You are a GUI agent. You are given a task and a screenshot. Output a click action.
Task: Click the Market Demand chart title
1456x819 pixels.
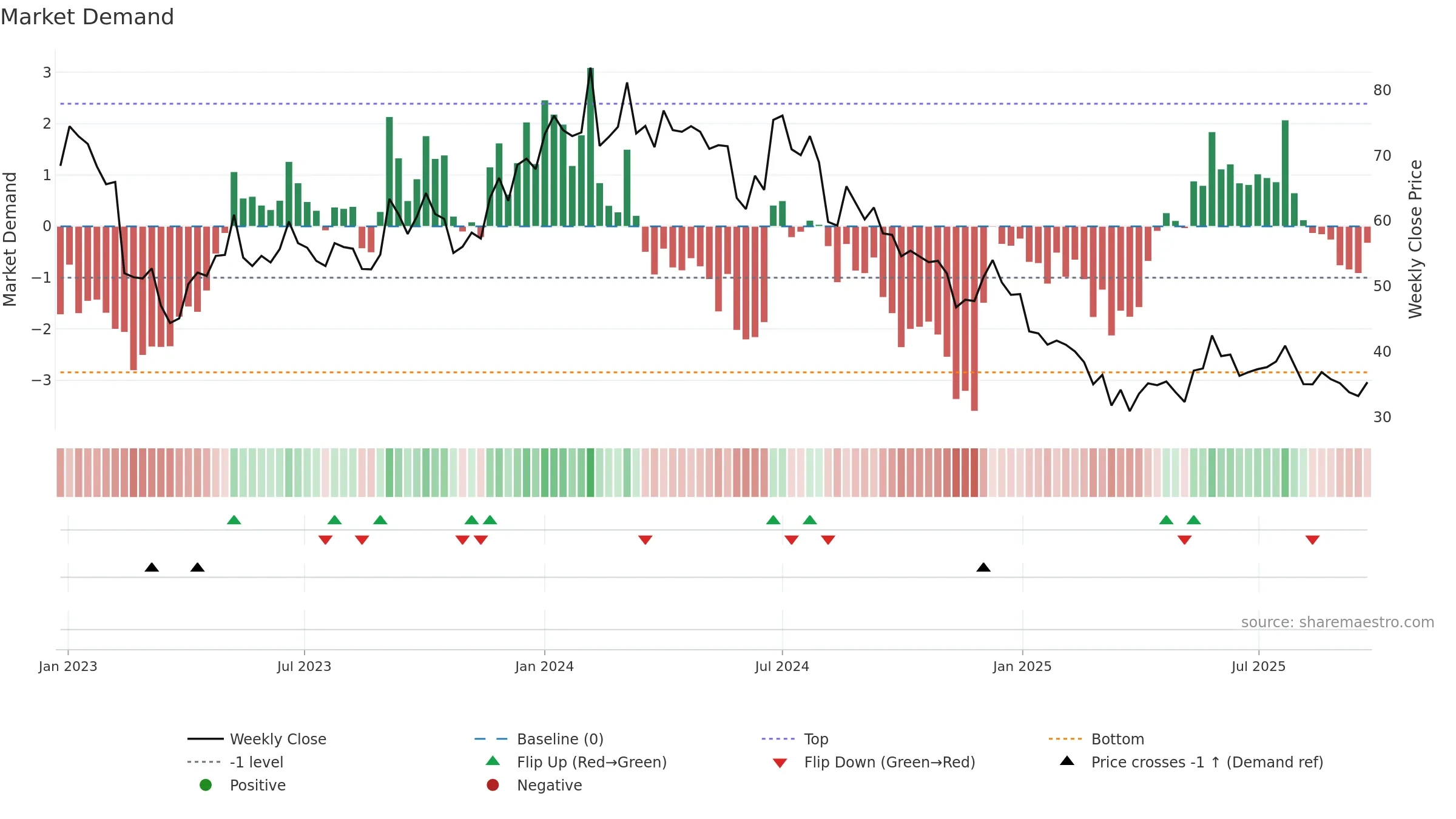(x=87, y=17)
